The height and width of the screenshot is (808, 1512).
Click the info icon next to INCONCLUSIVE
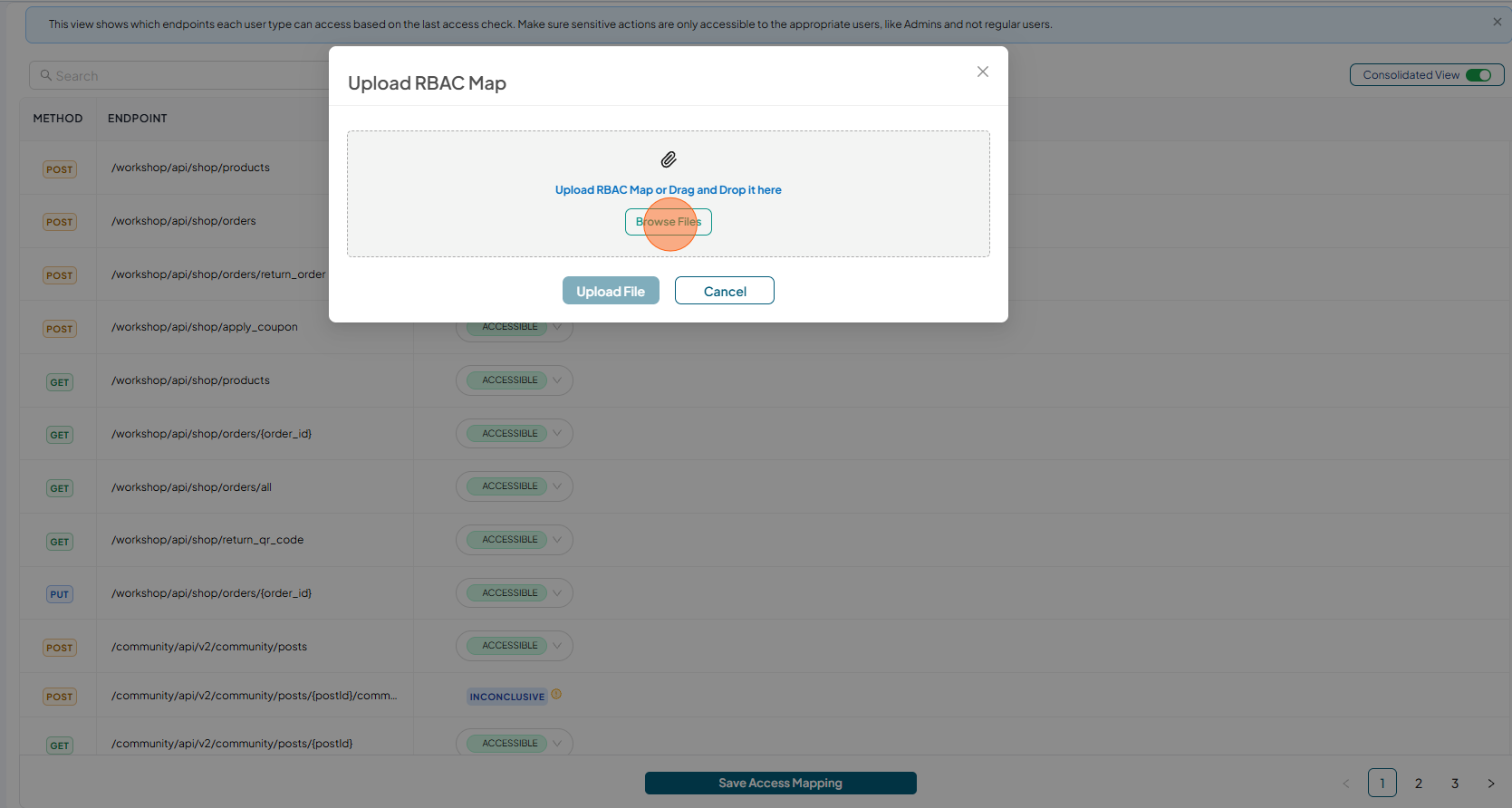(556, 695)
